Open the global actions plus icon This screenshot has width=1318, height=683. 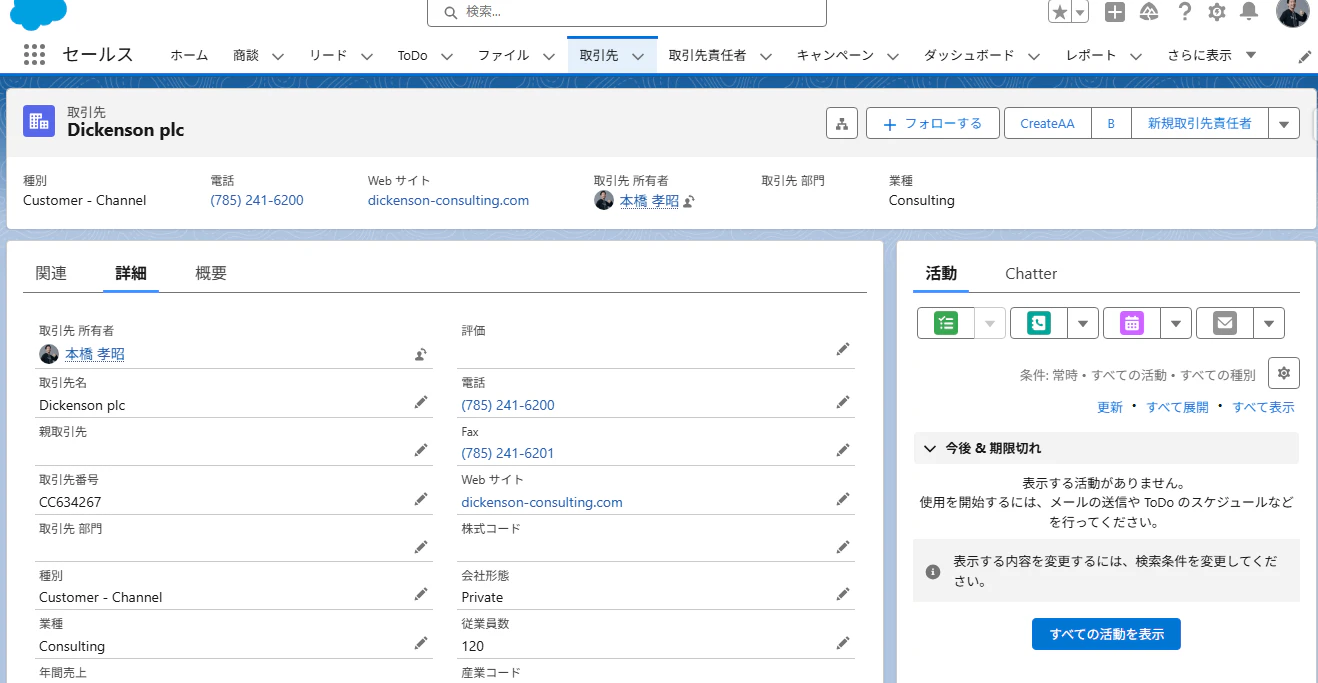1115,12
